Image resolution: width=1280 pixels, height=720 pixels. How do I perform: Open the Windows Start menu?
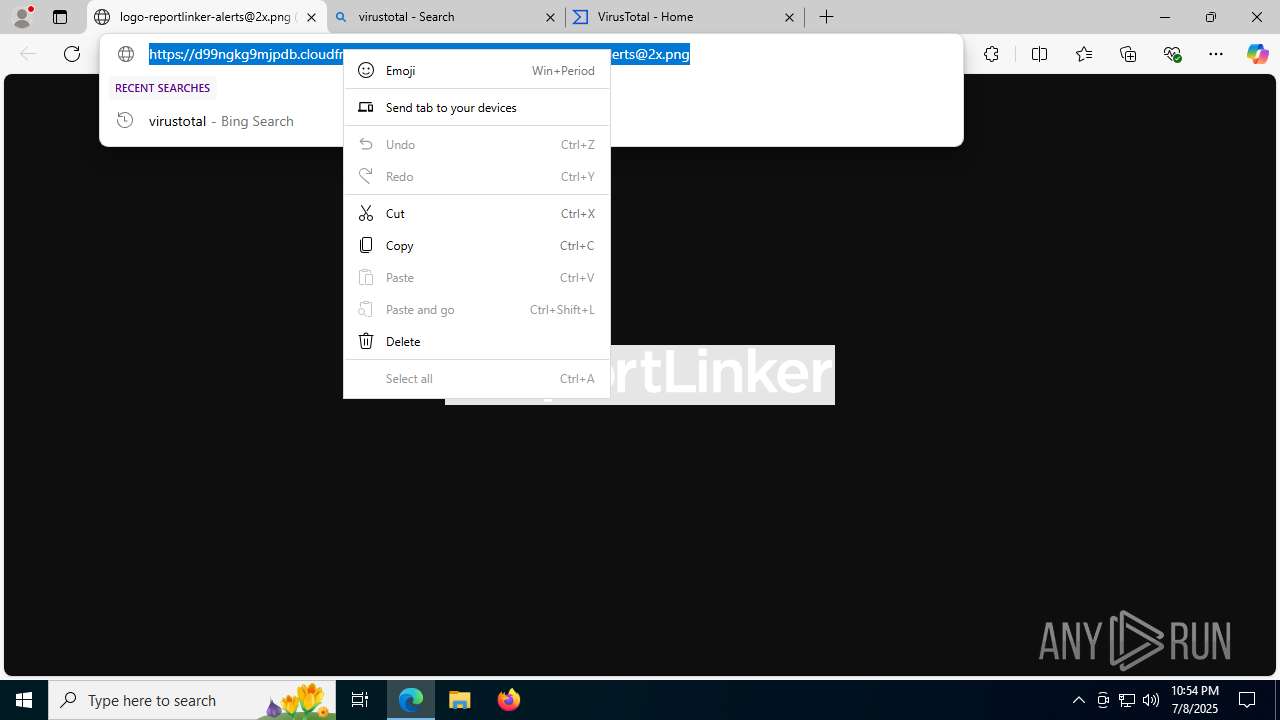coord(24,700)
